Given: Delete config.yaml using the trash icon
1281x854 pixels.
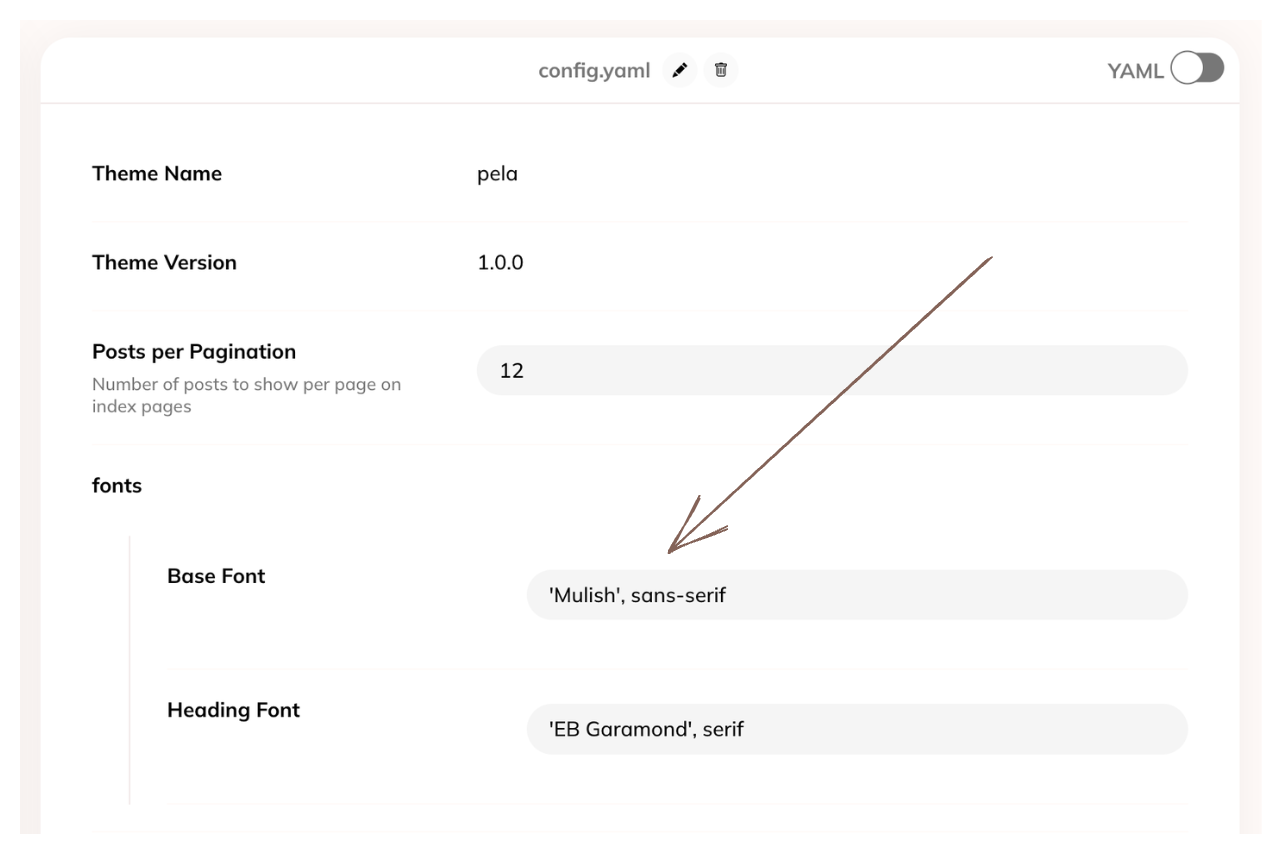Looking at the screenshot, I should click(x=721, y=71).
